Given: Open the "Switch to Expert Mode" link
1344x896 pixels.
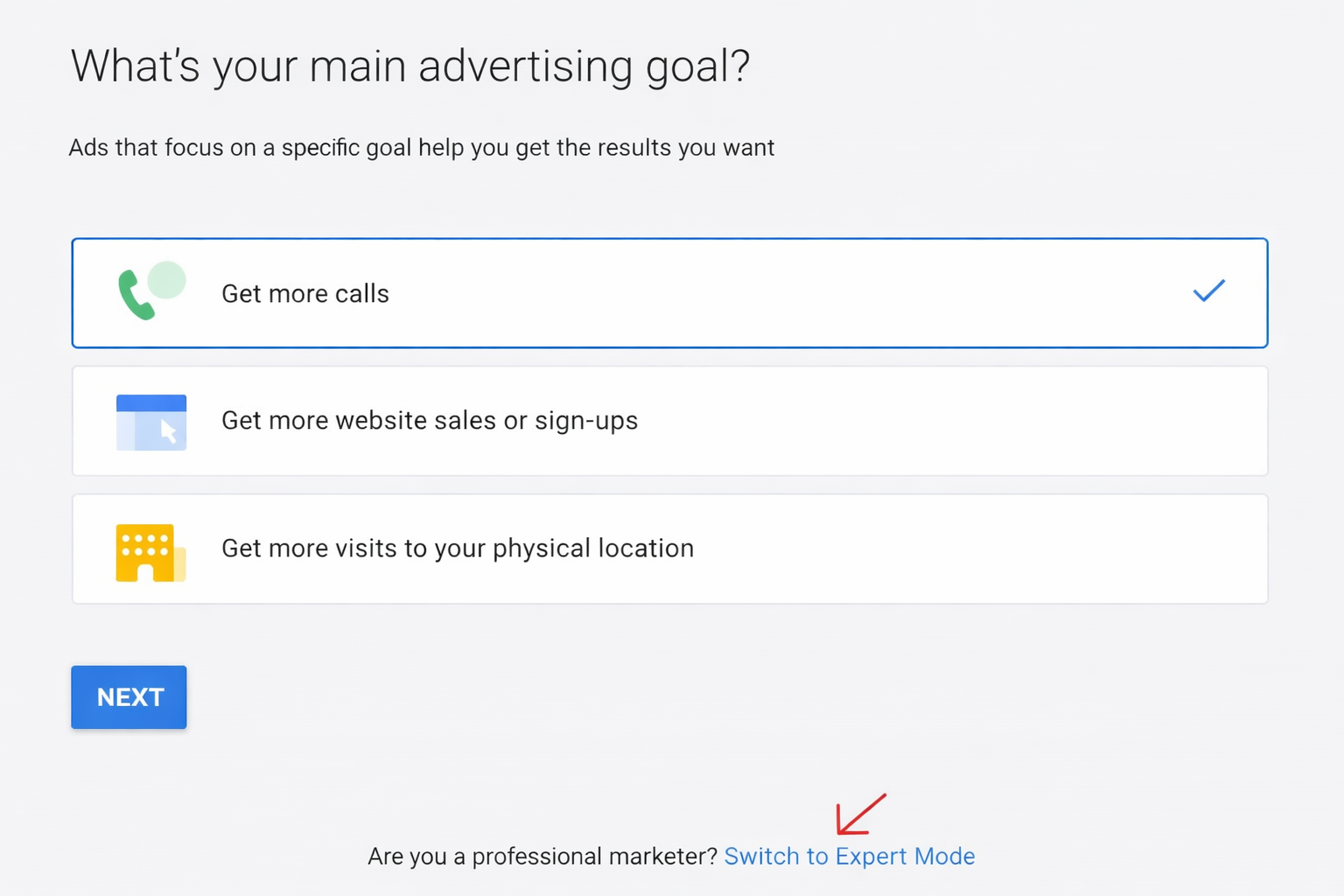Looking at the screenshot, I should tap(850, 856).
